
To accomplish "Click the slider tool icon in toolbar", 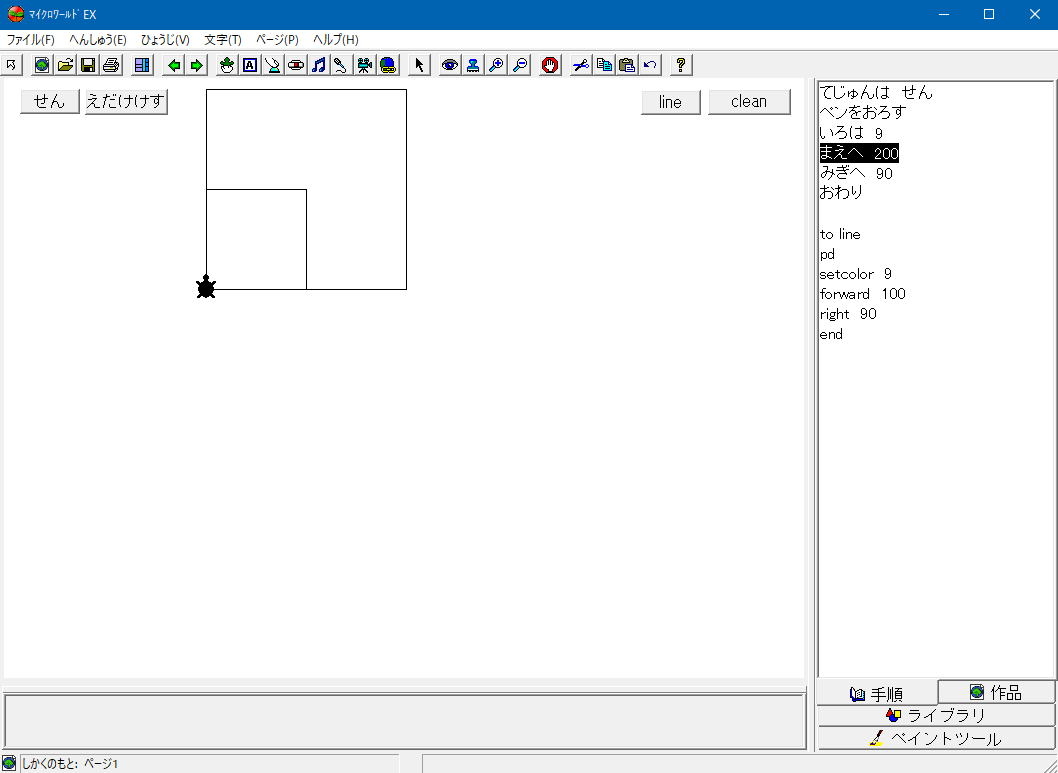I will tap(273, 65).
